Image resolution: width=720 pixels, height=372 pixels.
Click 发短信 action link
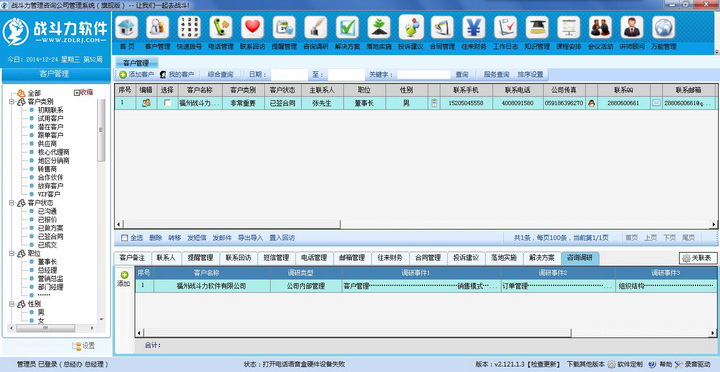197,238
